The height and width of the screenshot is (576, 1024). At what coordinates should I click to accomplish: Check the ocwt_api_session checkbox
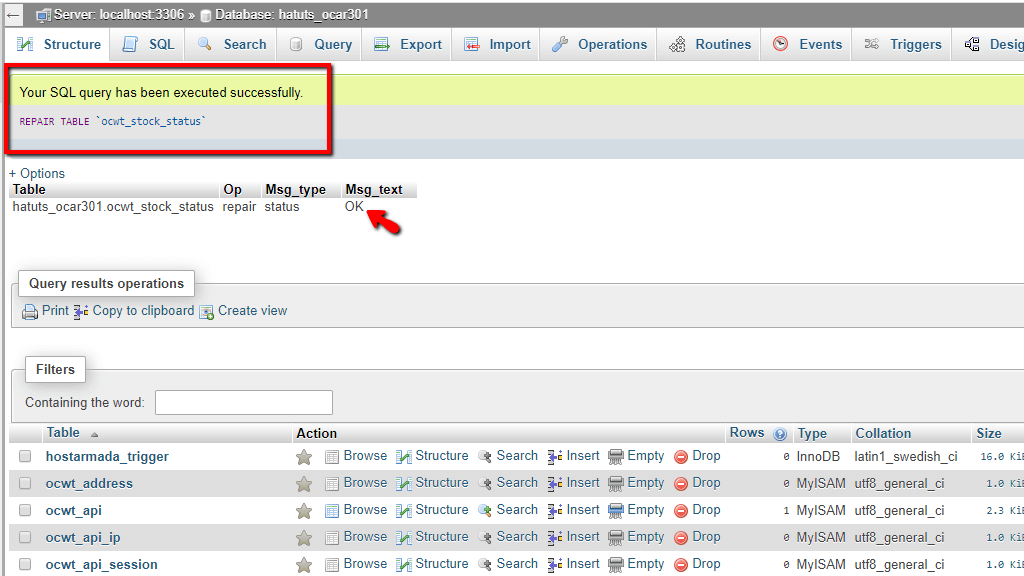click(x=25, y=563)
